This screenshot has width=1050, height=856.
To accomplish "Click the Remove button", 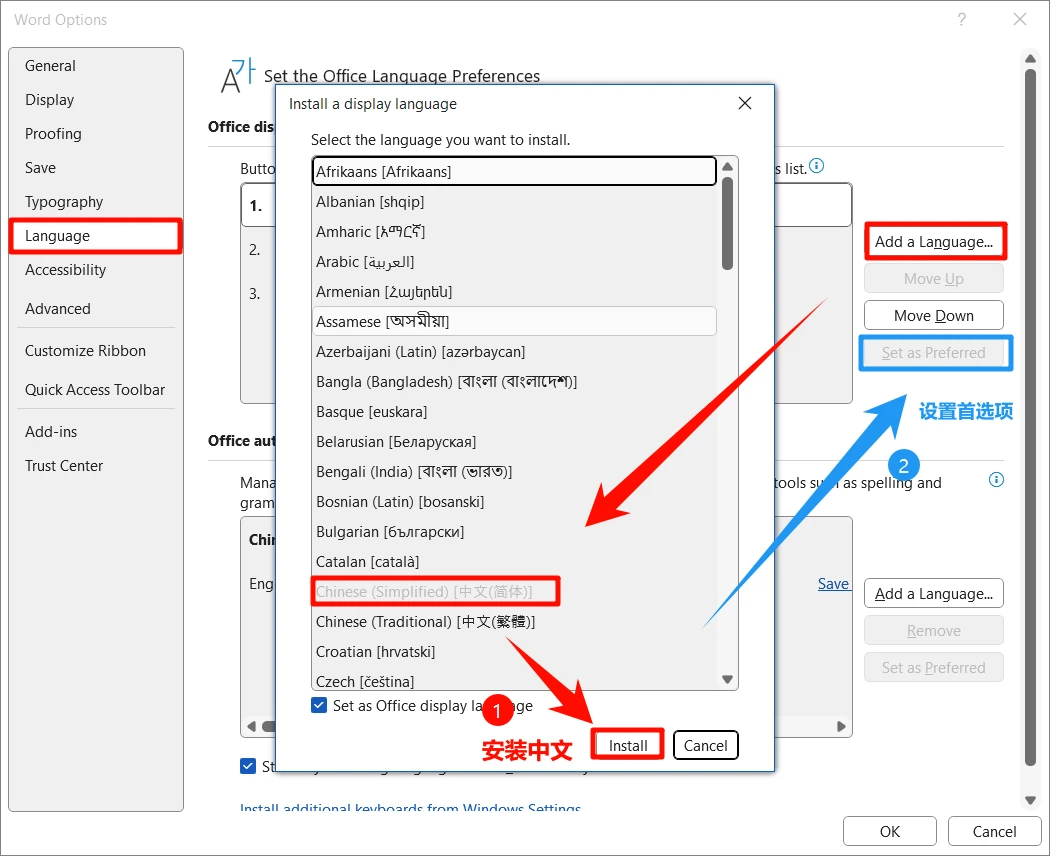I will [x=934, y=631].
